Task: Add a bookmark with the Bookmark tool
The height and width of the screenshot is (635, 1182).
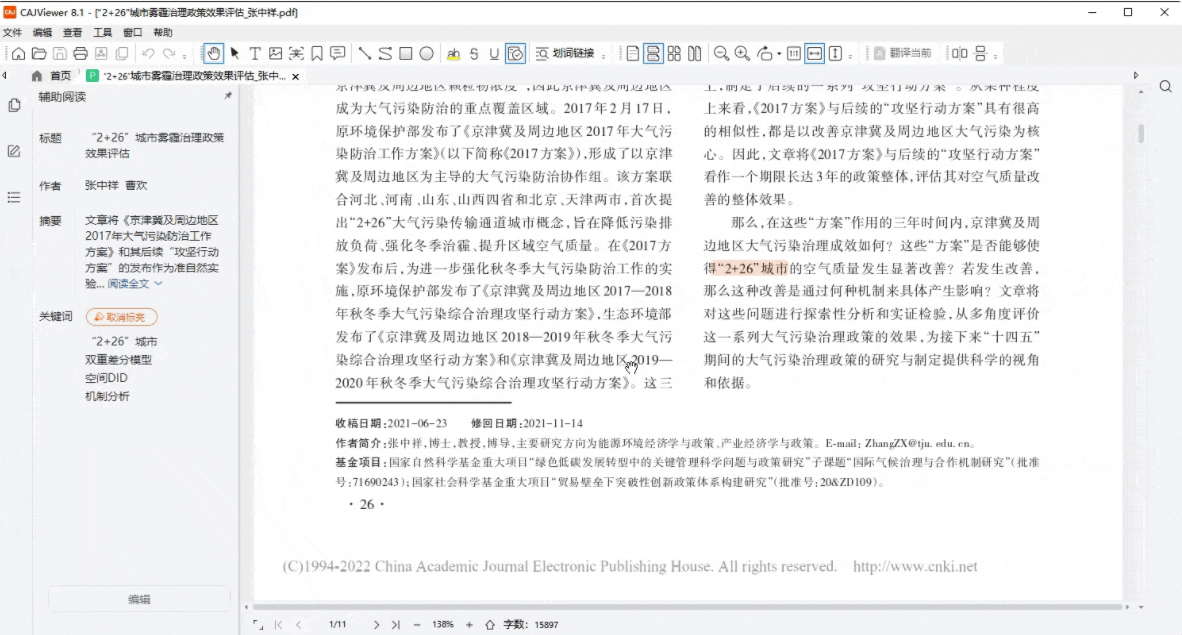Action: pos(317,52)
